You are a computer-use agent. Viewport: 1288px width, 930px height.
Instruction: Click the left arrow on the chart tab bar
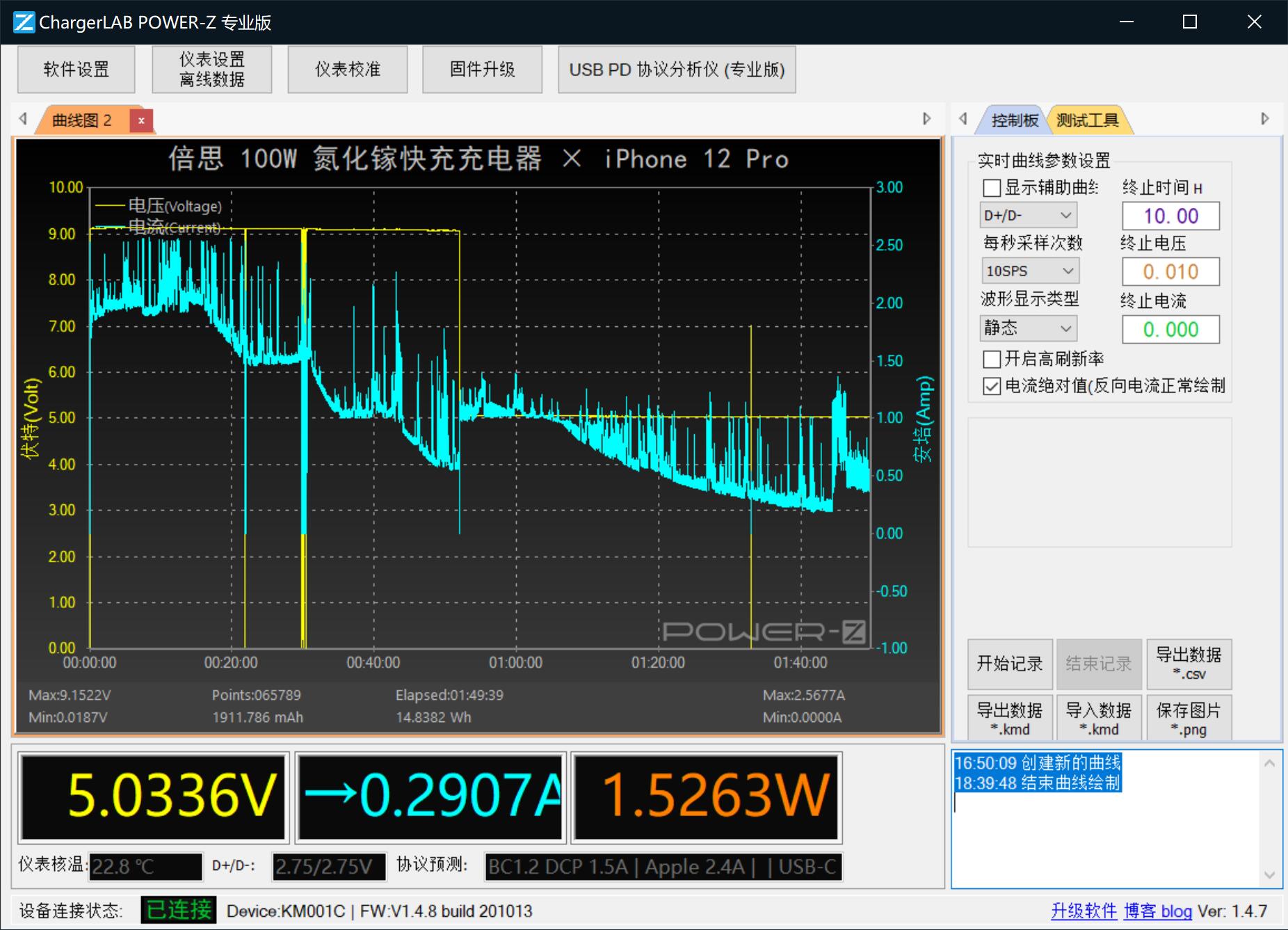pos(22,119)
